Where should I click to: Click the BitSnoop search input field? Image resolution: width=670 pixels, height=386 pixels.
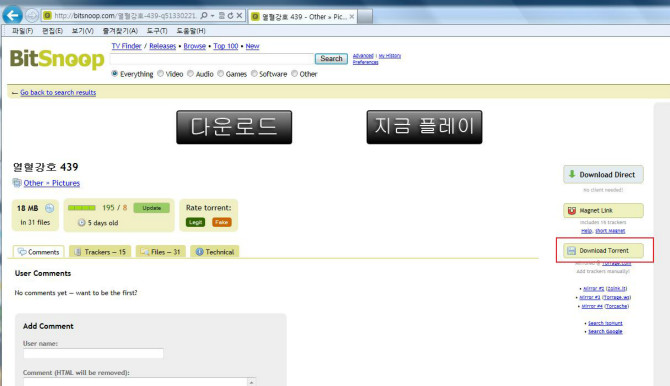[x=212, y=59]
